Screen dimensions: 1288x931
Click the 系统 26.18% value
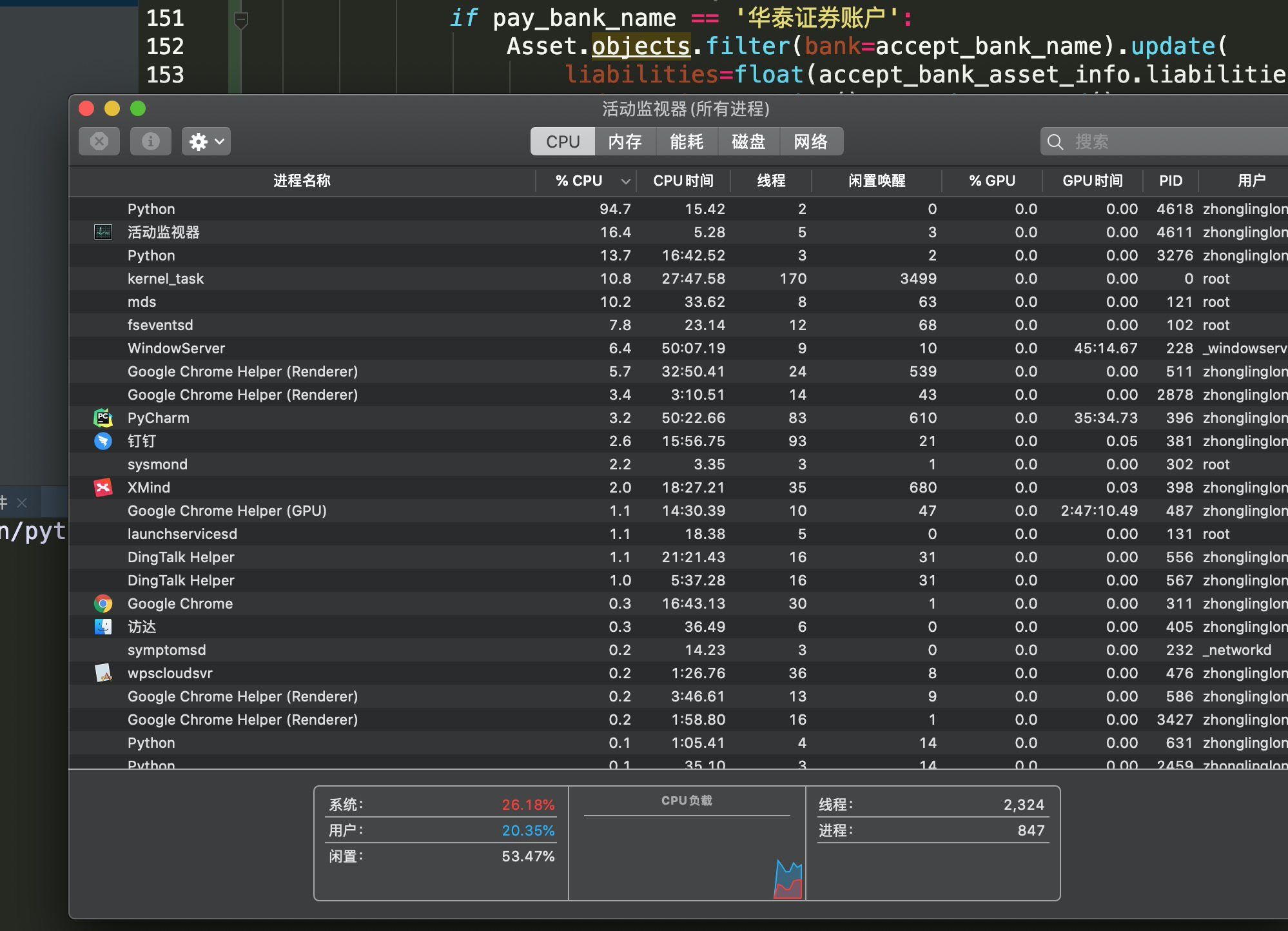pos(528,805)
